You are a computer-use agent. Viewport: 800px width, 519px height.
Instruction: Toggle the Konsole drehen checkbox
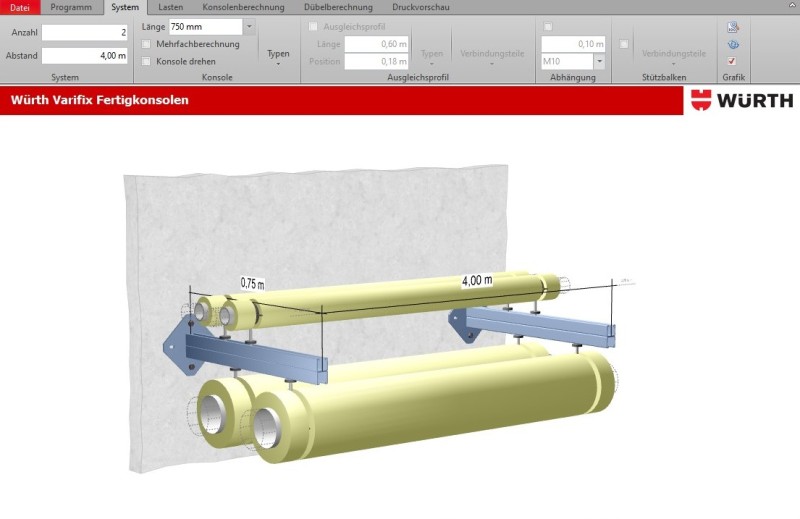[147, 61]
